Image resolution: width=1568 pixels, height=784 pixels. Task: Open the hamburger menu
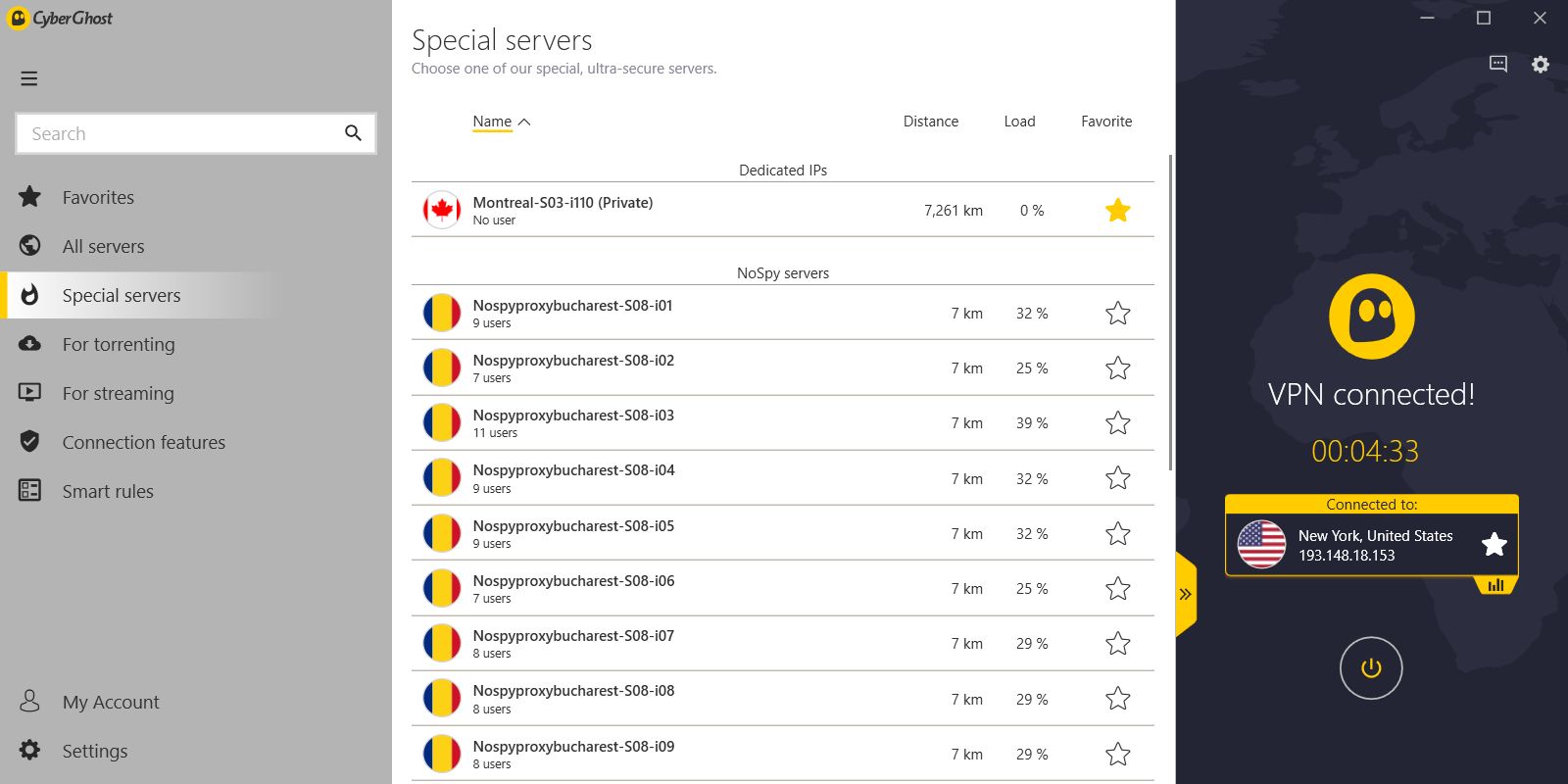[x=29, y=78]
